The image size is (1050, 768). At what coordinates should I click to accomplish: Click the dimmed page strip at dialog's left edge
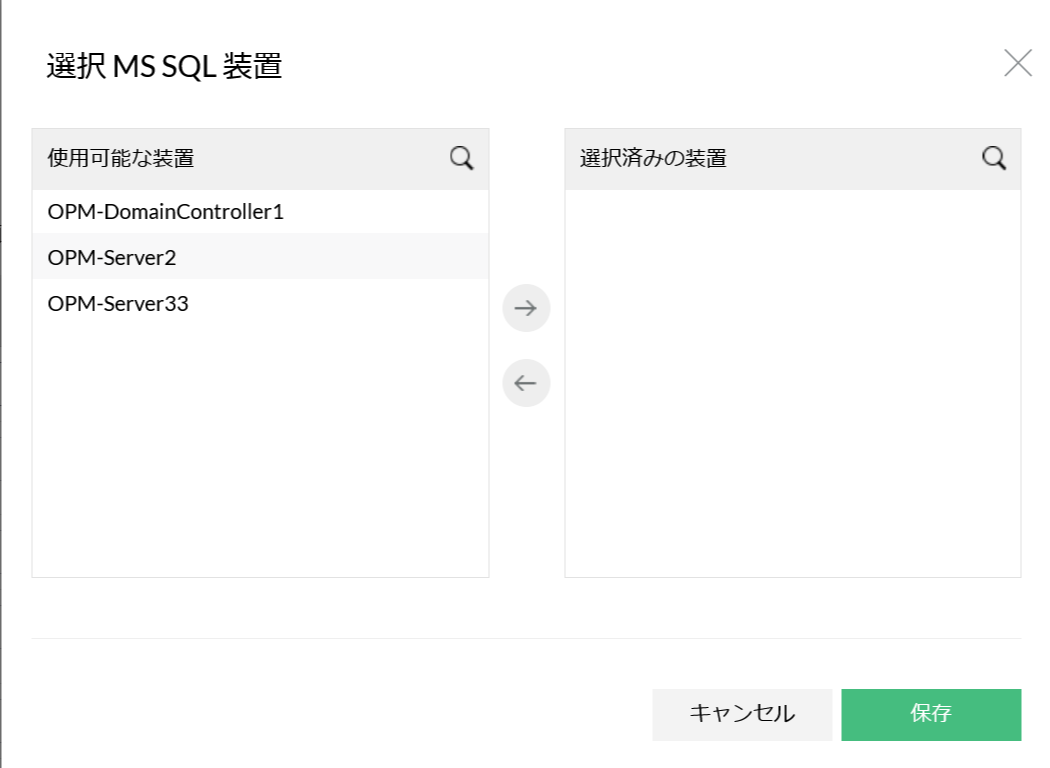(x=1, y=400)
